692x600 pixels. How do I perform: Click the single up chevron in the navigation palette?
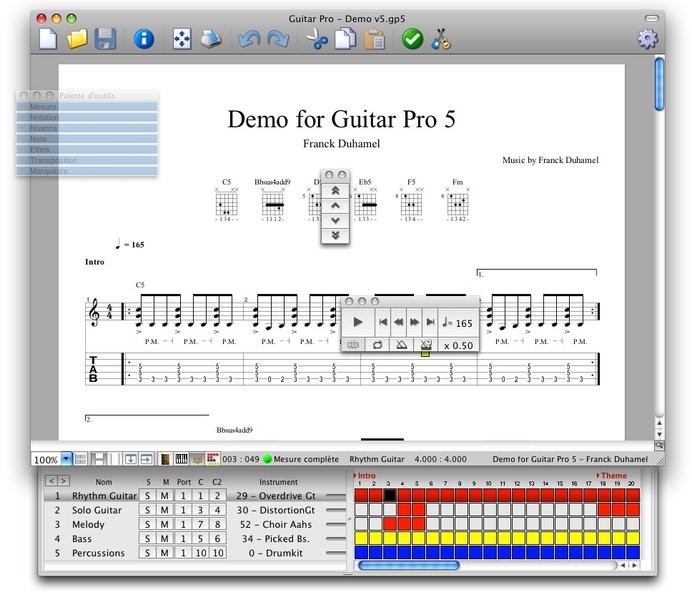(x=335, y=206)
